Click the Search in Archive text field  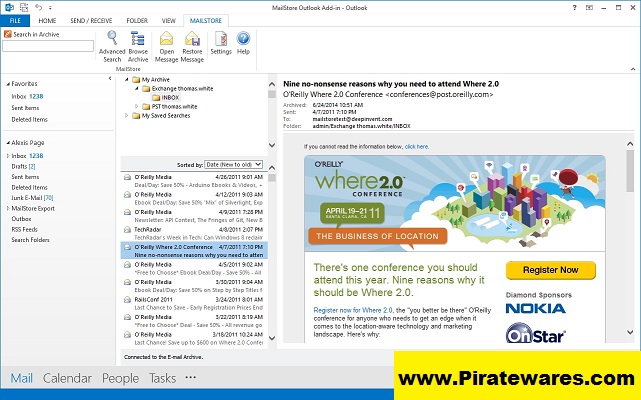point(47,46)
